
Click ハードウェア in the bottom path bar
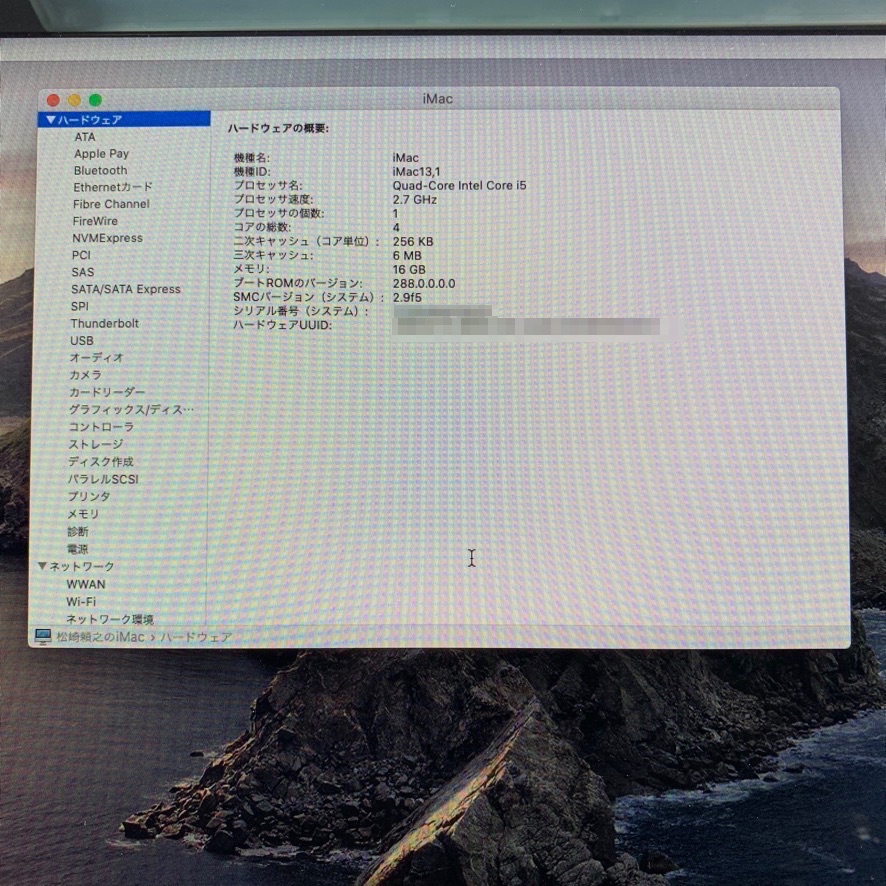coord(196,637)
